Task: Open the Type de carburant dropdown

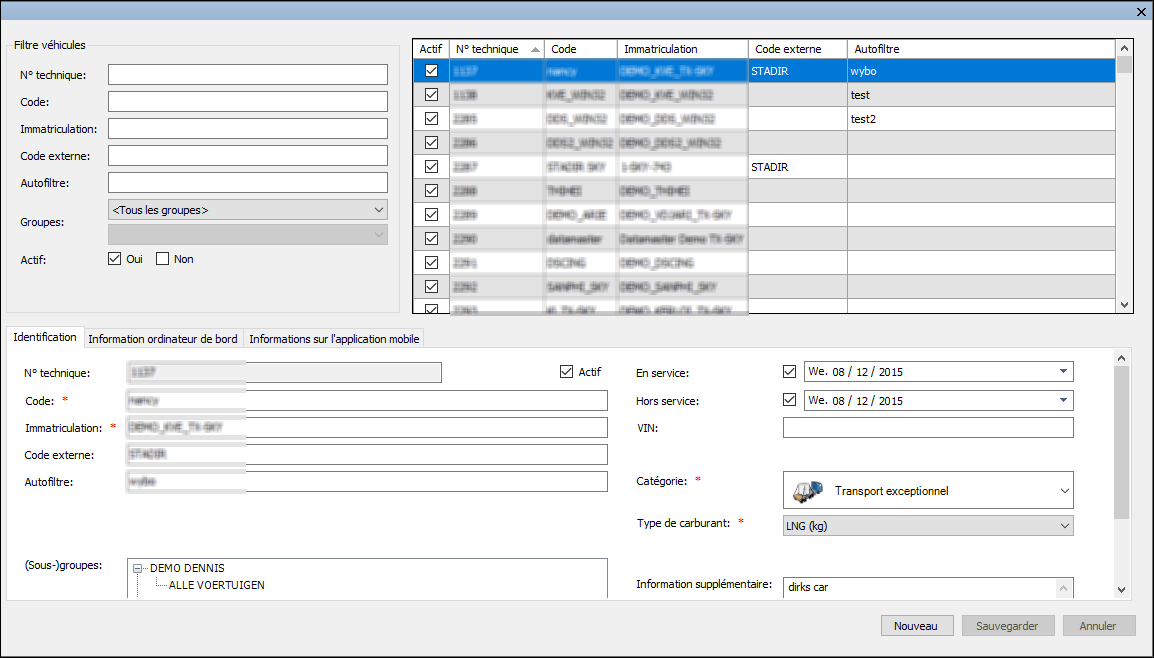Action: pos(1062,526)
